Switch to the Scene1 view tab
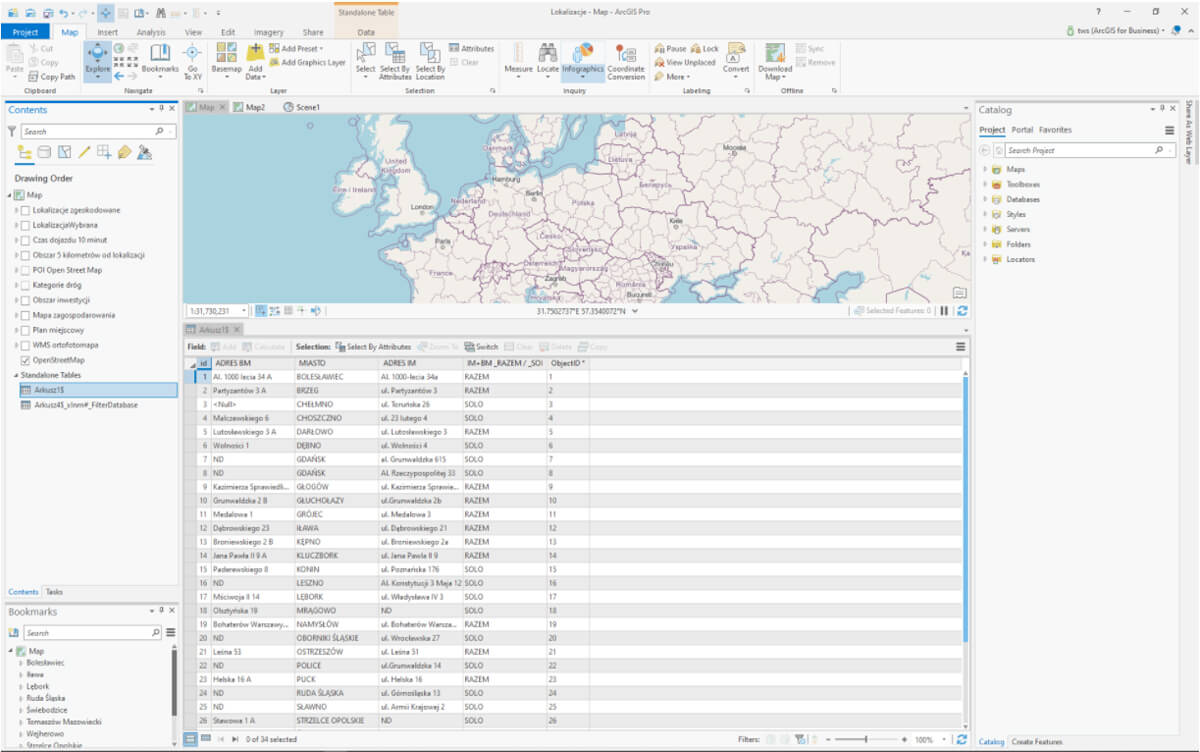The height and width of the screenshot is (752, 1200). click(302, 106)
